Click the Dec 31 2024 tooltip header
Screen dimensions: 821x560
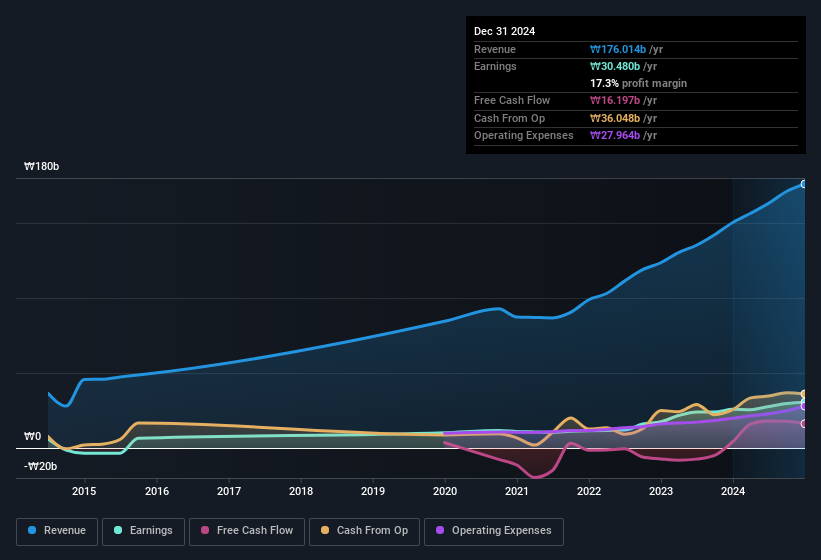(x=504, y=31)
